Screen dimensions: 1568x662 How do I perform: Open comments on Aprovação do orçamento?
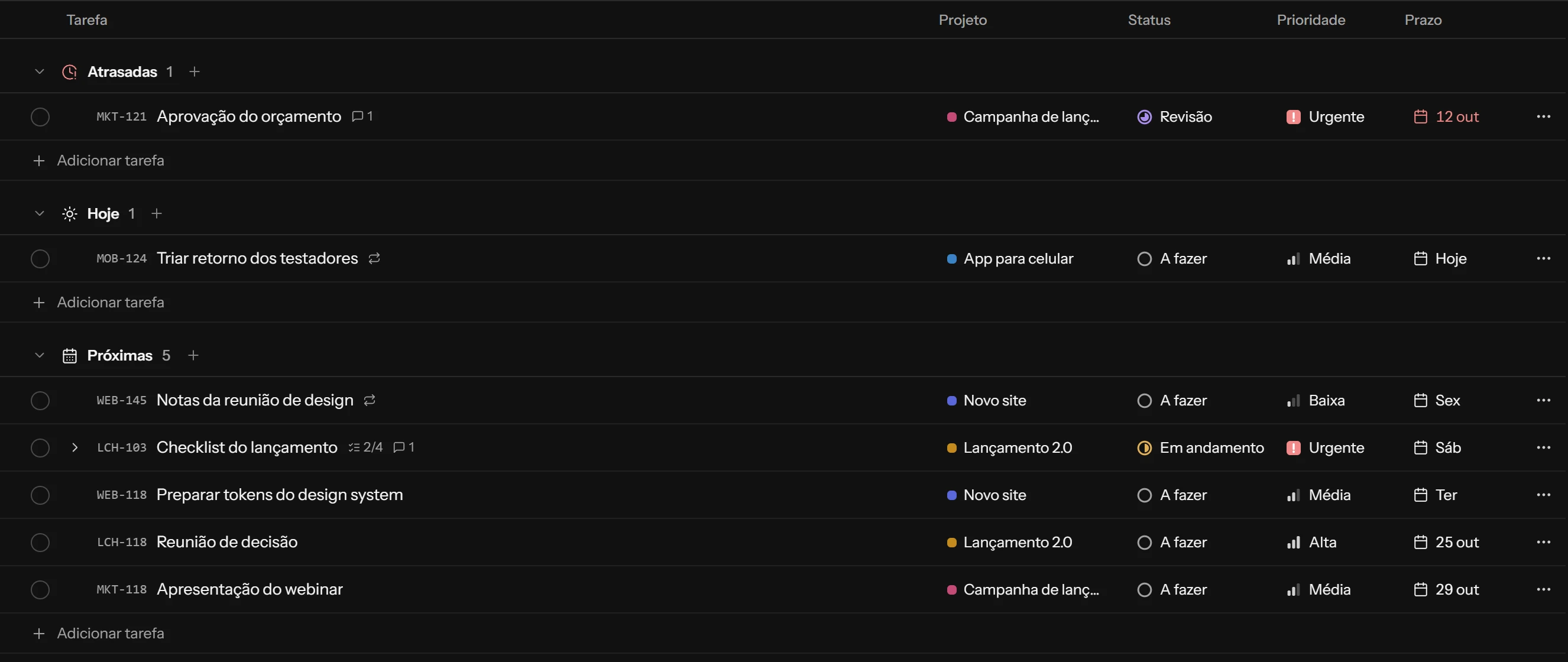(x=362, y=116)
